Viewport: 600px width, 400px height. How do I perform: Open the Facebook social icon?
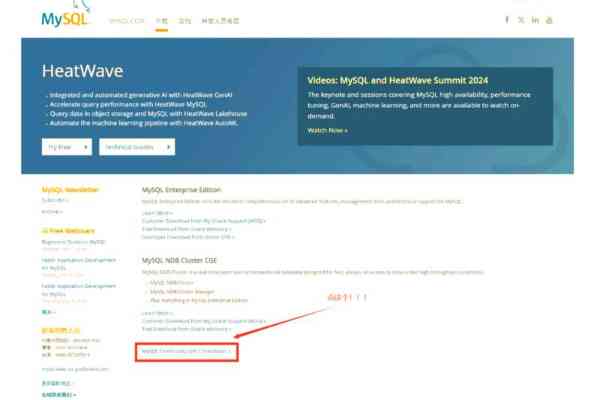tap(507, 20)
